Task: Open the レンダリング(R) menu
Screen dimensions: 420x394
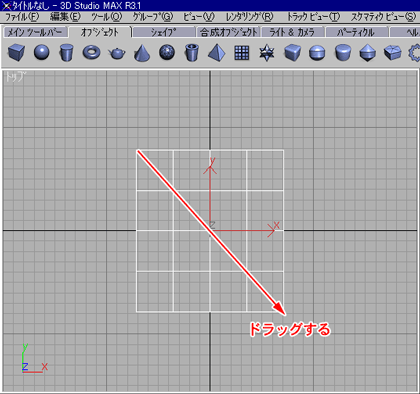Action: [x=250, y=17]
